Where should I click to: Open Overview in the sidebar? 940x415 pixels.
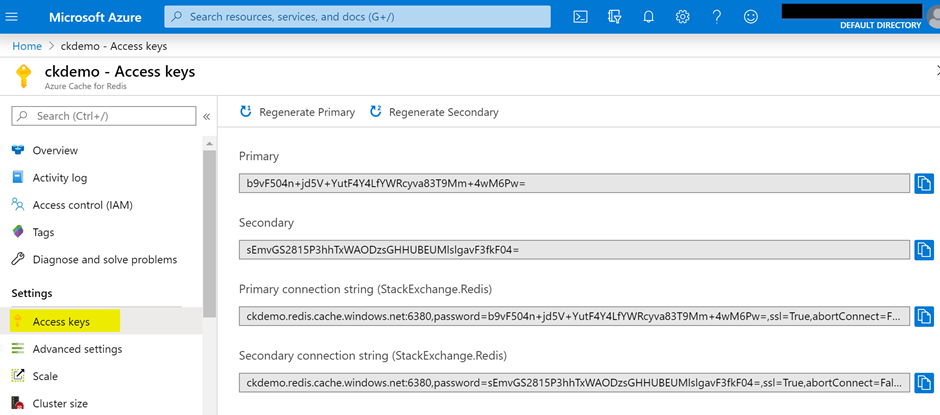pos(55,151)
